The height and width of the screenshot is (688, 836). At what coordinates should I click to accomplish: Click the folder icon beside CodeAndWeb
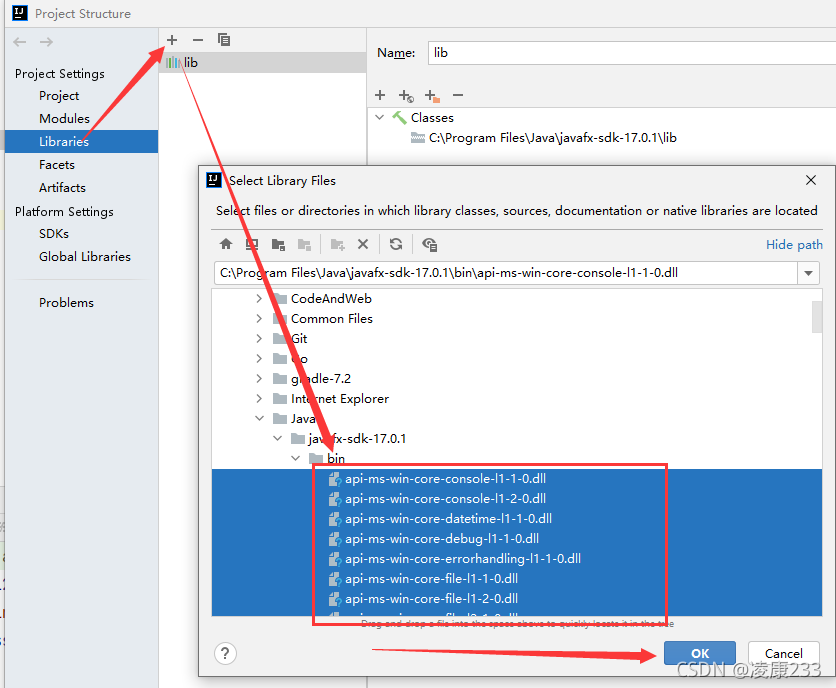(x=280, y=299)
